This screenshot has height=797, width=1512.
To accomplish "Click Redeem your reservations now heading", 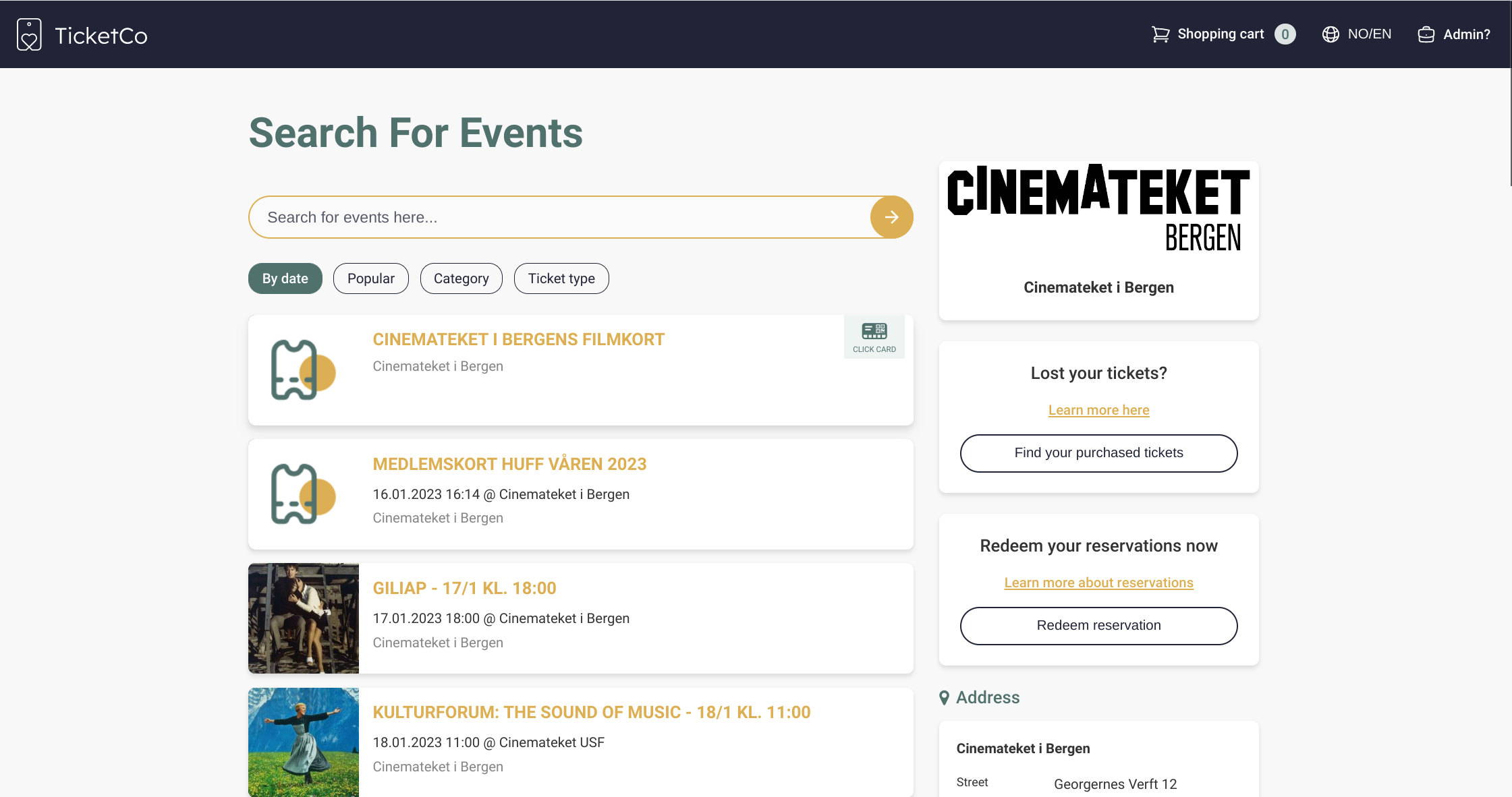I will click(1098, 545).
